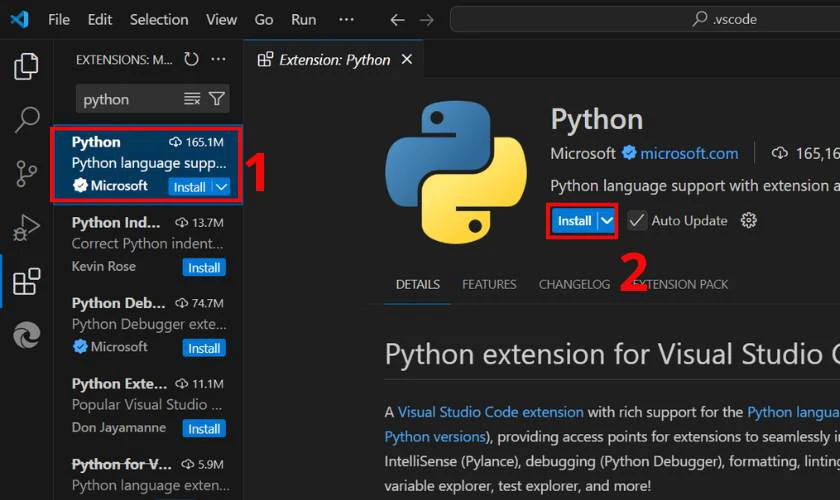This screenshot has height=500, width=840.
Task: Install Python Indent by Kevin Rose
Action: [x=204, y=267]
